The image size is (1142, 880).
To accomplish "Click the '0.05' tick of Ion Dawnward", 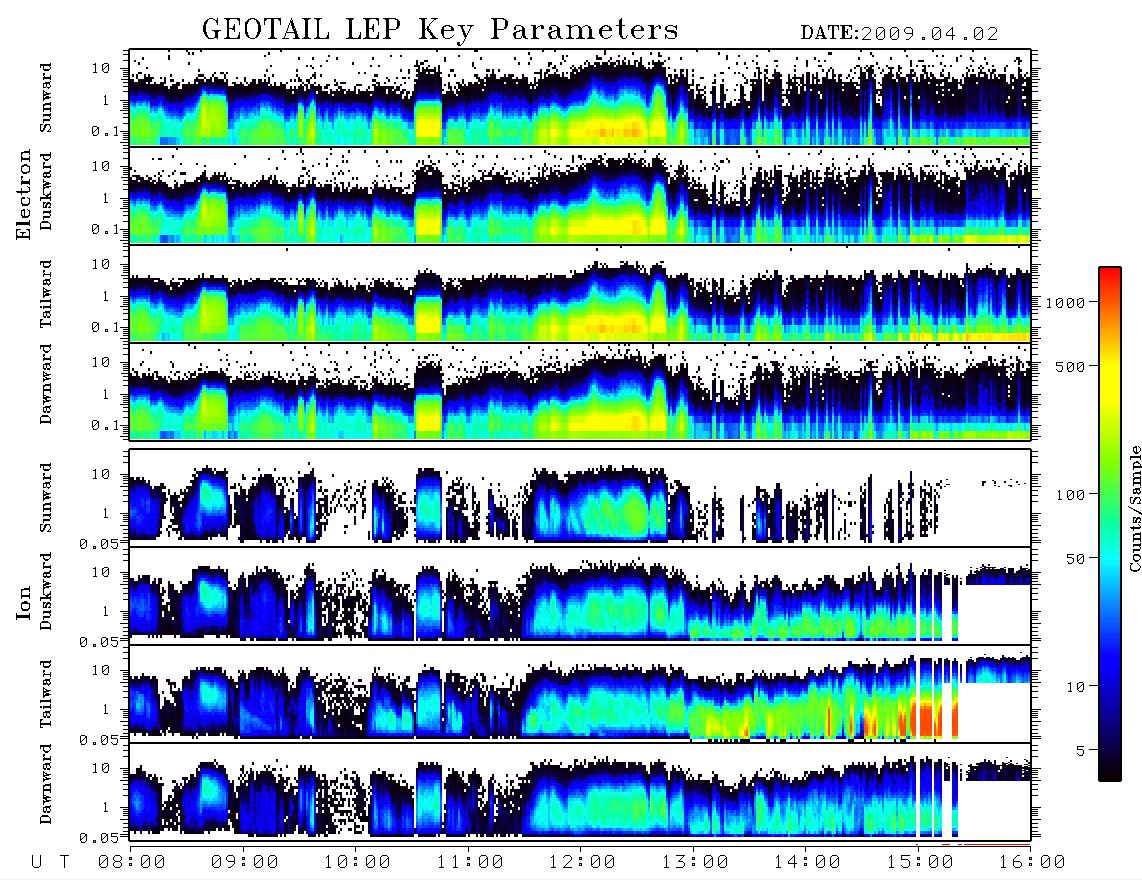I will pos(98,838).
